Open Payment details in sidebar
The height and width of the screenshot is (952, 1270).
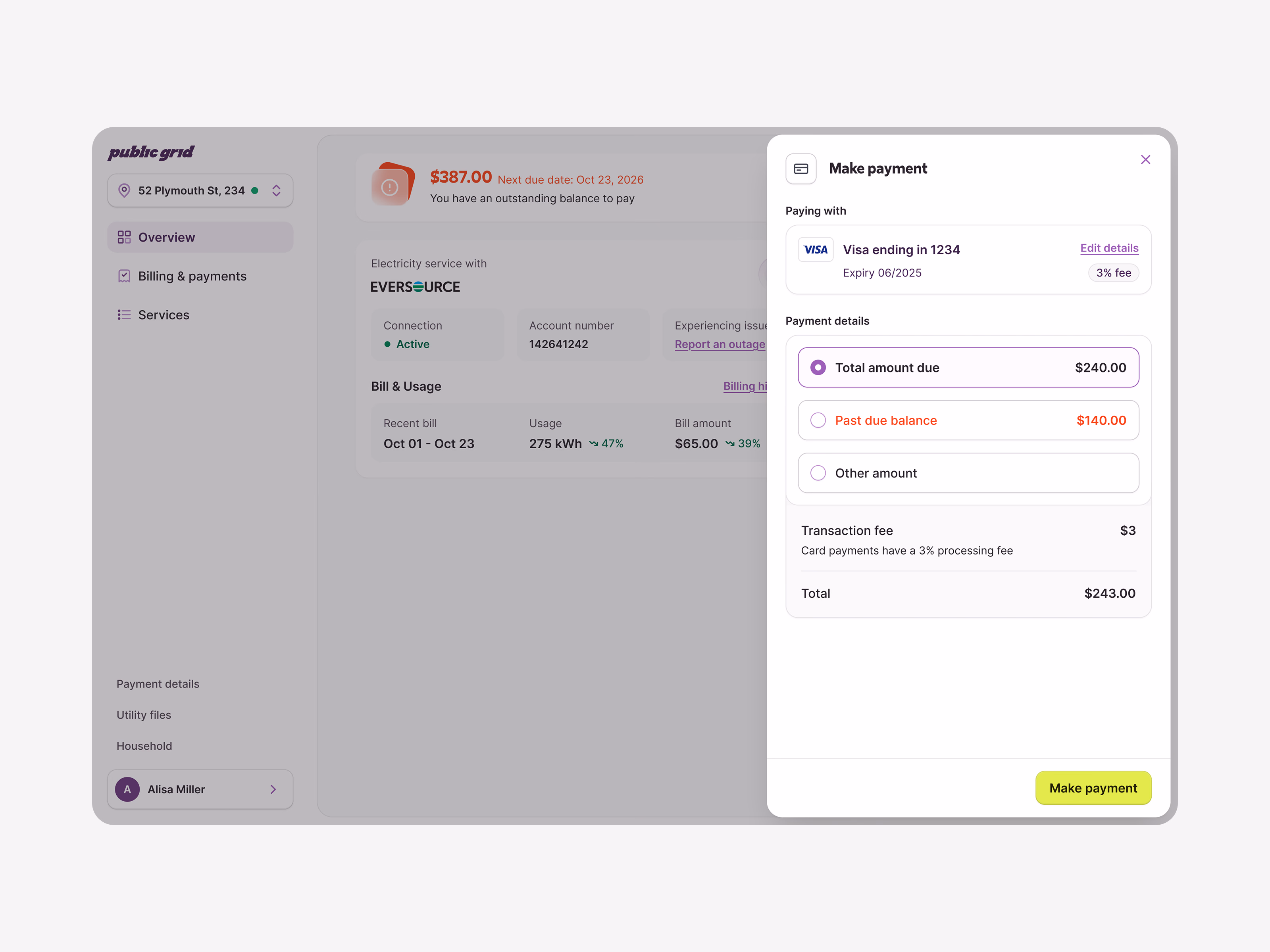158,684
